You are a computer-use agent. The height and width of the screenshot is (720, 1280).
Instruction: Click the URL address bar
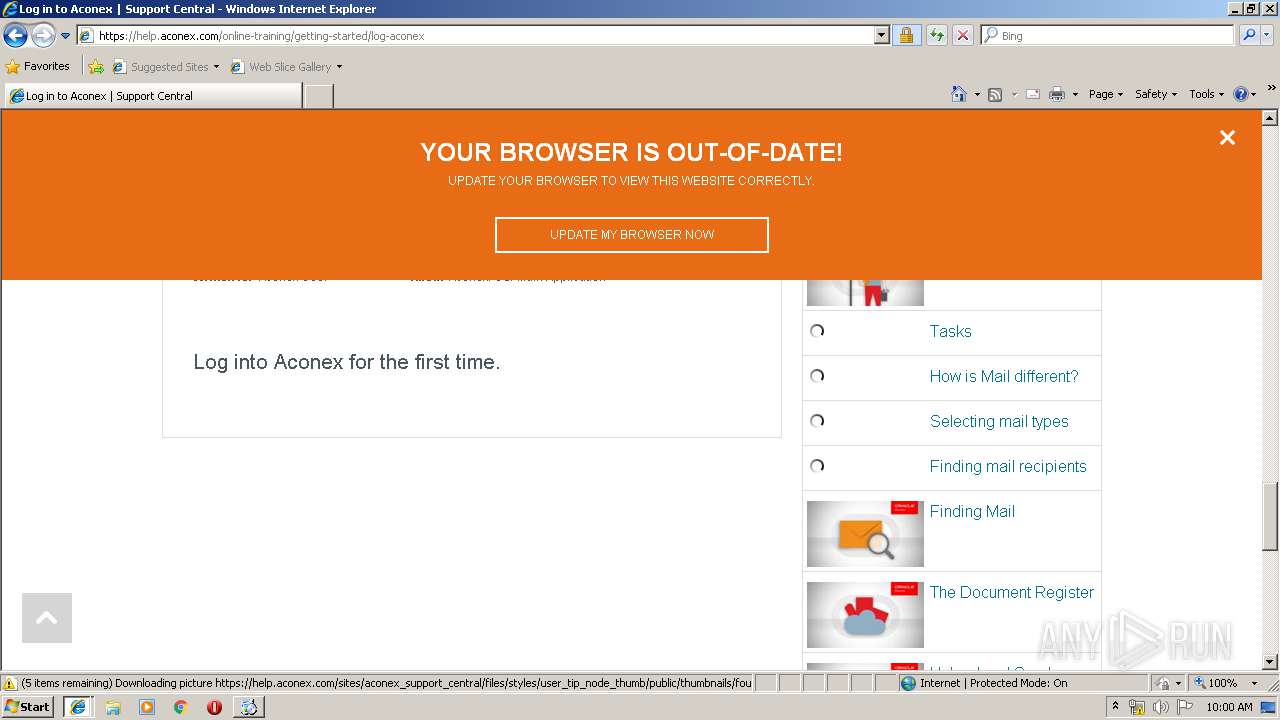point(475,35)
